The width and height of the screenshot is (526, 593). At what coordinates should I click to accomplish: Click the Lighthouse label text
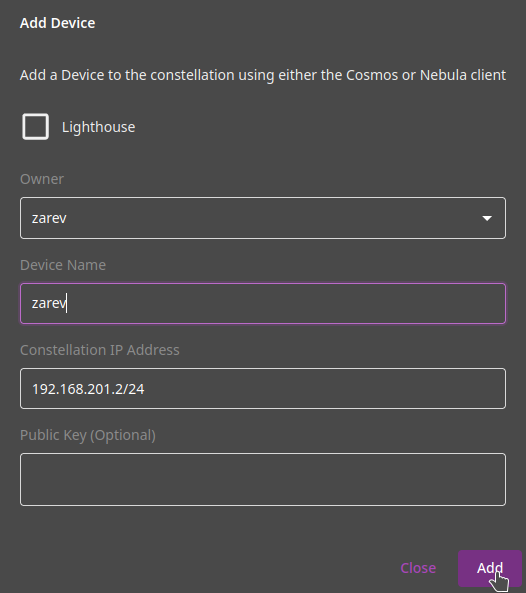[98, 127]
